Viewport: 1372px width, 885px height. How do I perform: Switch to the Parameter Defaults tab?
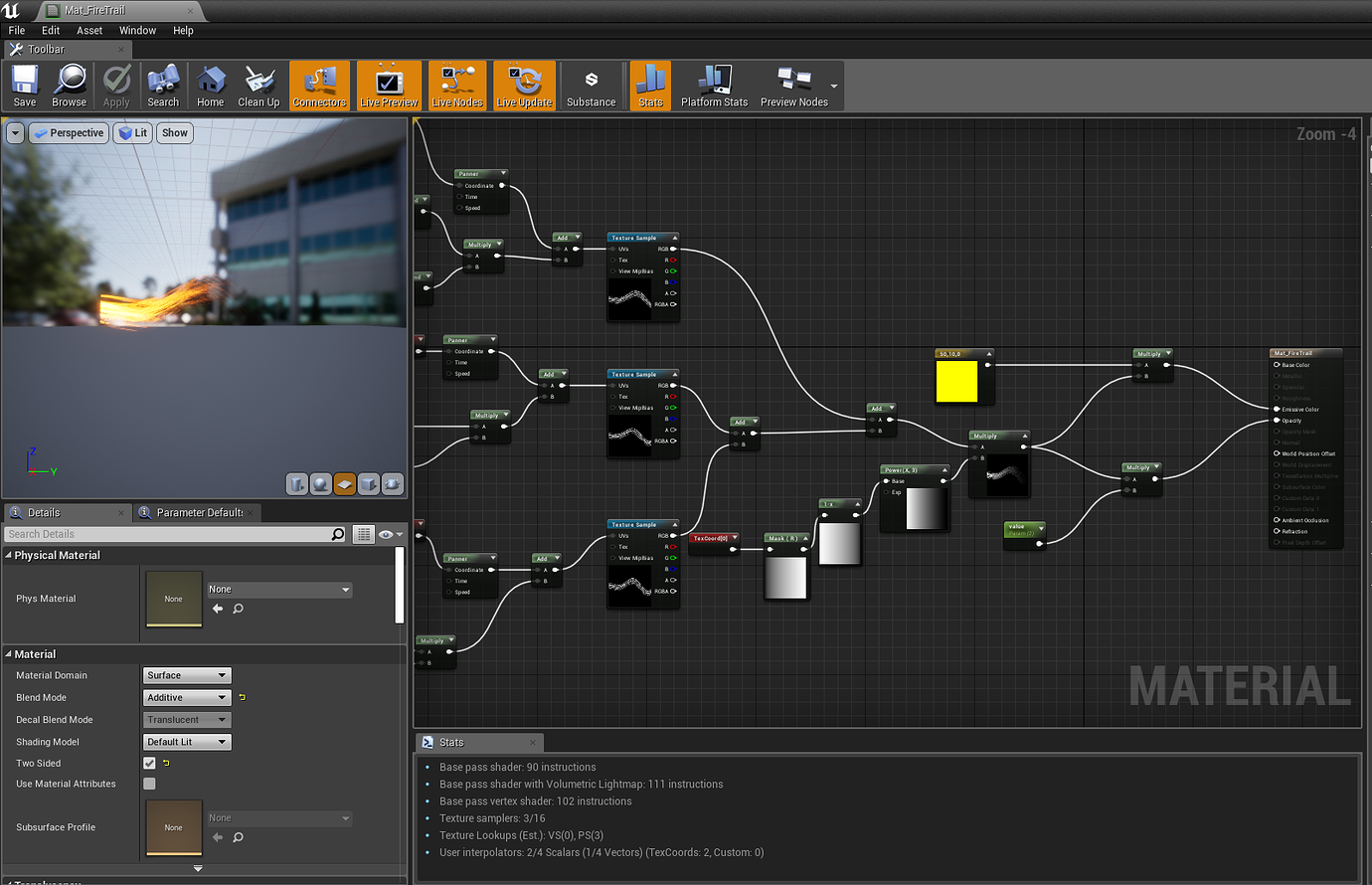click(x=196, y=512)
